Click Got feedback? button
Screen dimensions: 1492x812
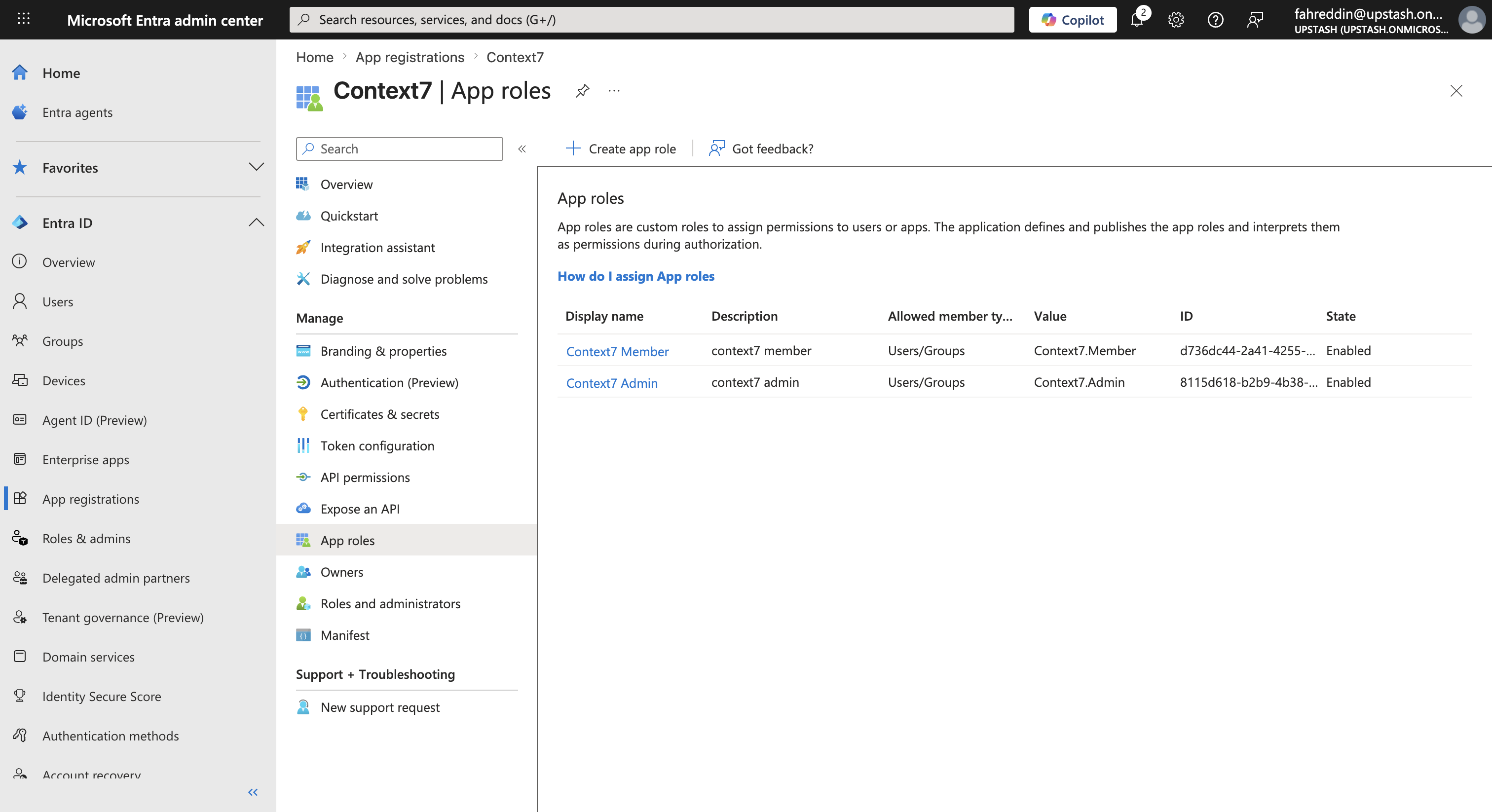pyautogui.click(x=760, y=149)
